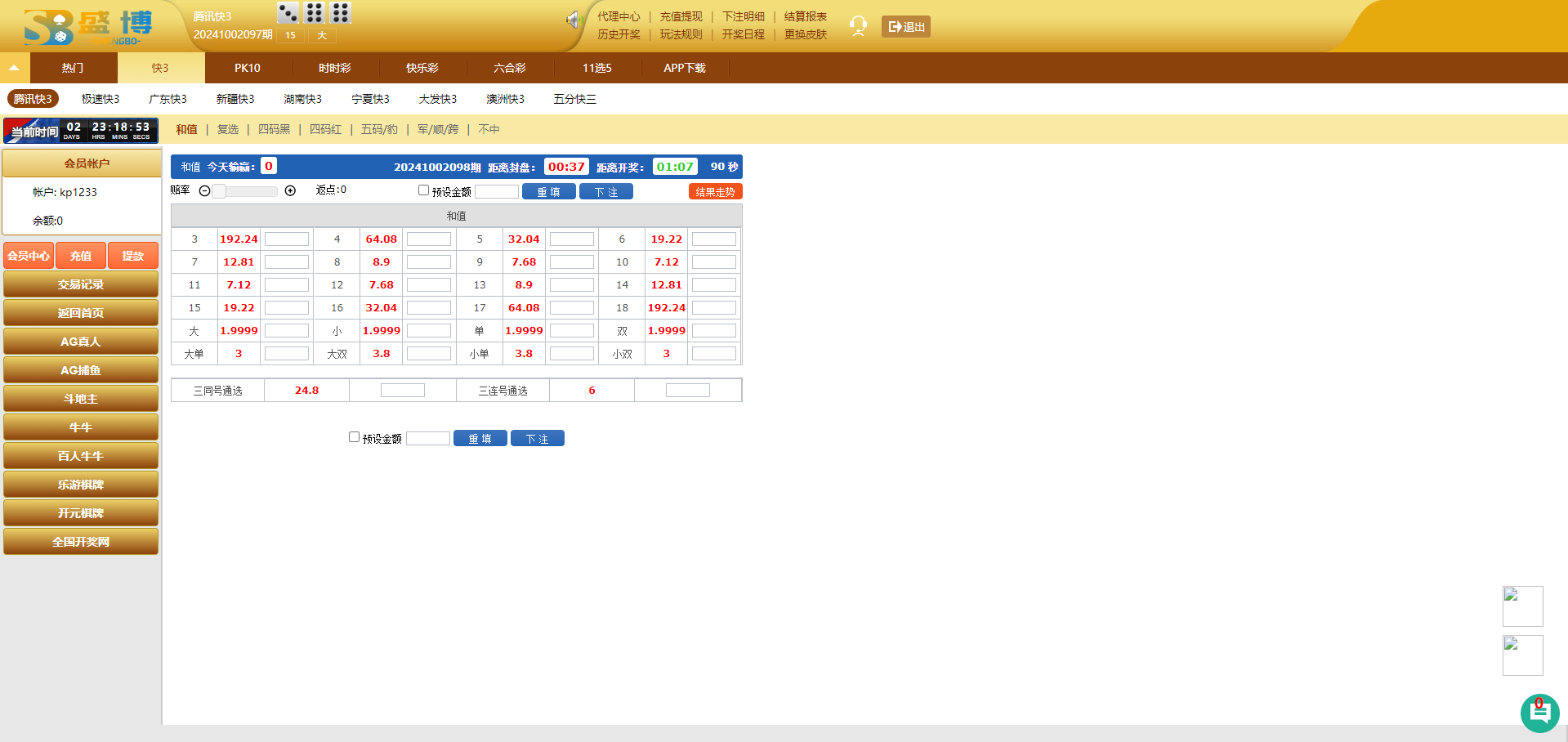
Task: Open the 历史开奖 link
Action: [x=619, y=34]
